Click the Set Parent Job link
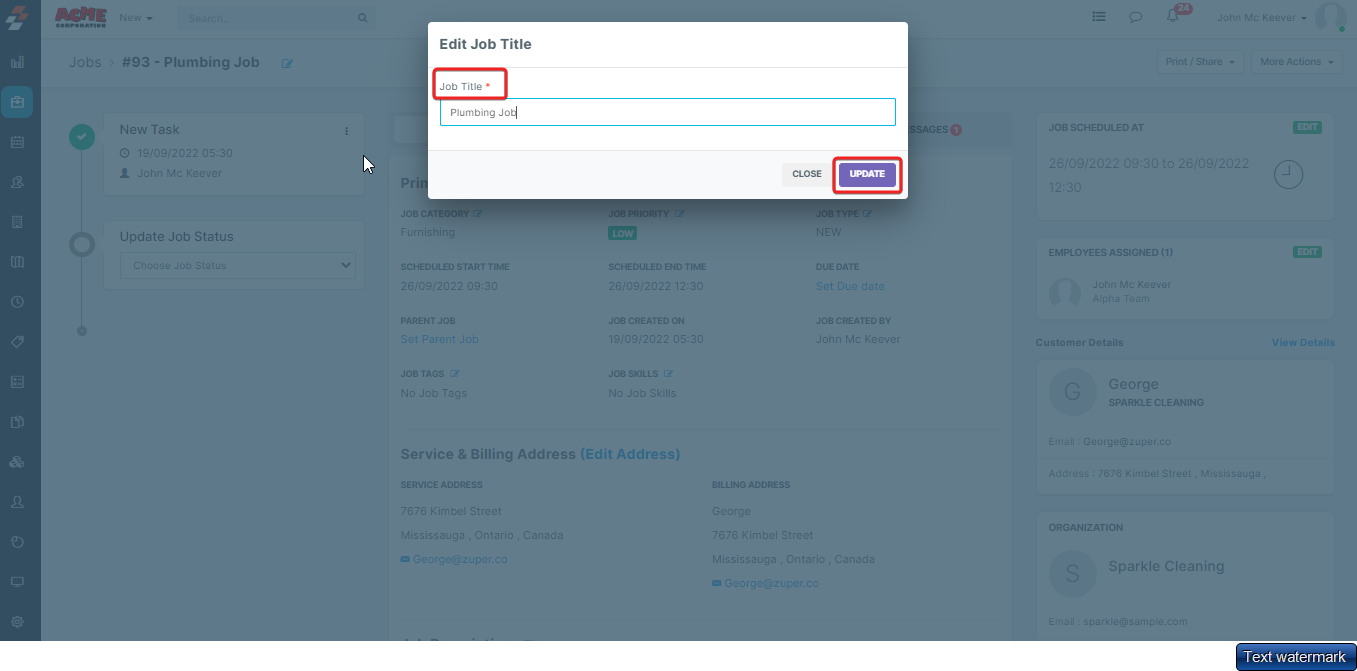 click(439, 340)
